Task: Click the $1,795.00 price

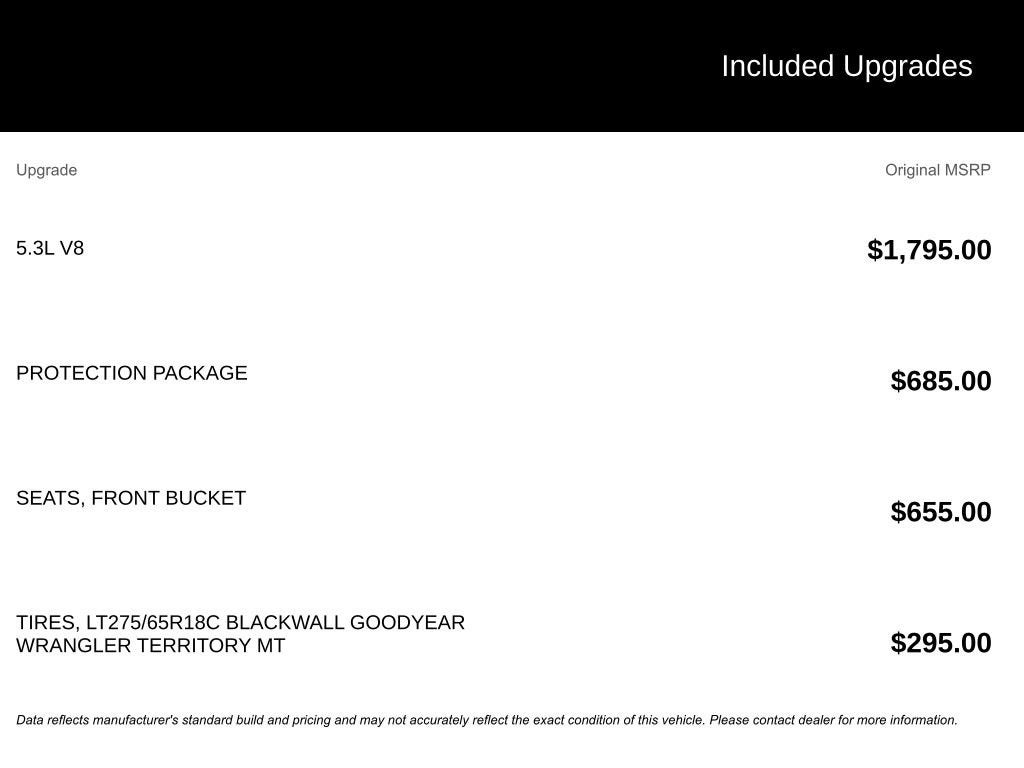Action: 929,250
